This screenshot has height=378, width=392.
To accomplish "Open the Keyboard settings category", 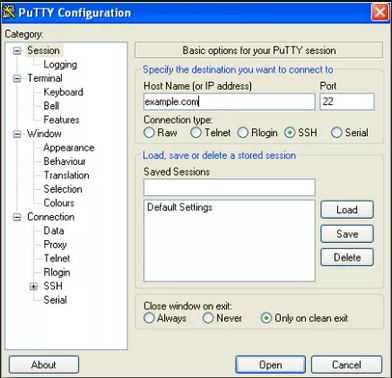I will click(x=63, y=92).
